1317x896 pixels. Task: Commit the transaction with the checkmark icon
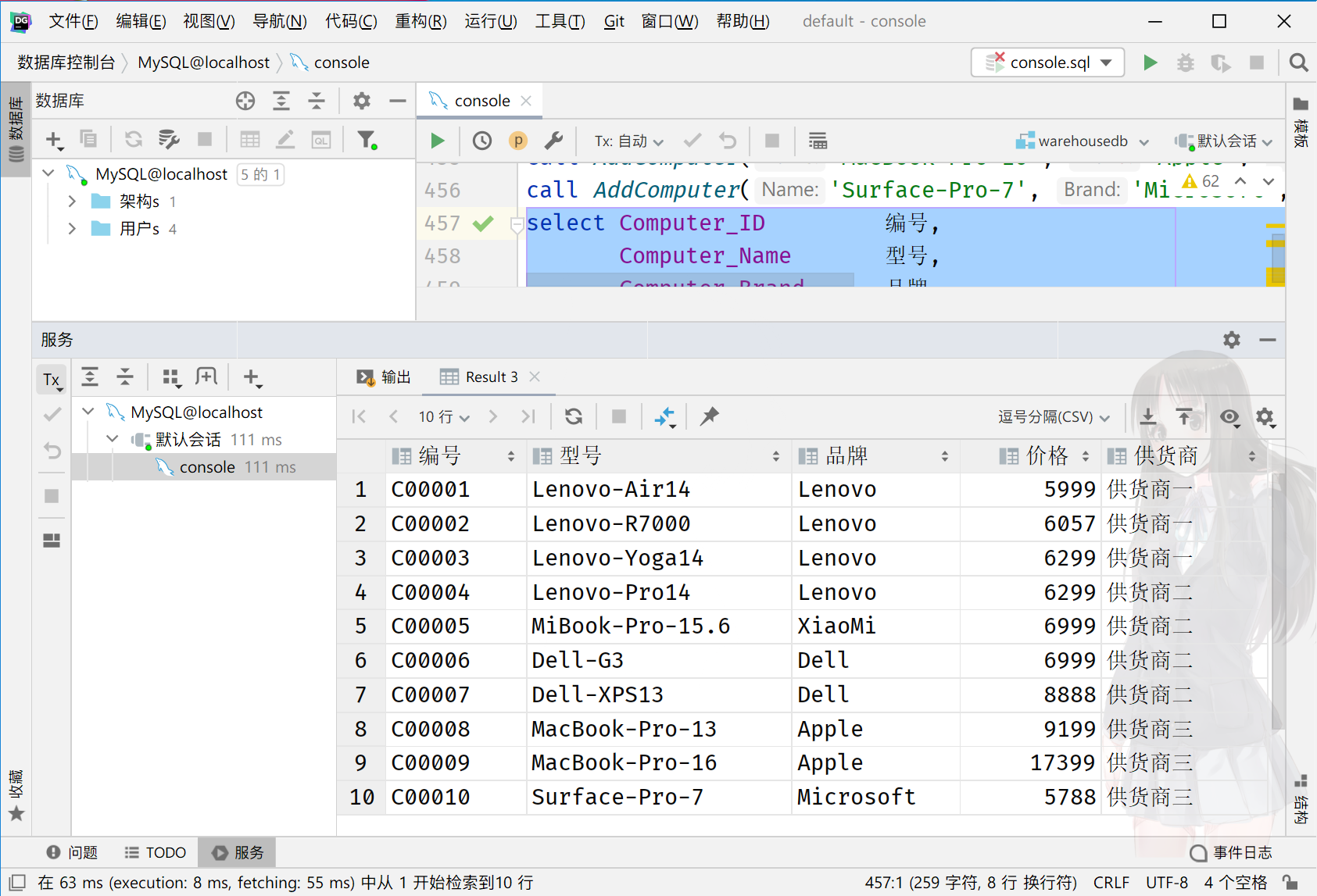[692, 141]
